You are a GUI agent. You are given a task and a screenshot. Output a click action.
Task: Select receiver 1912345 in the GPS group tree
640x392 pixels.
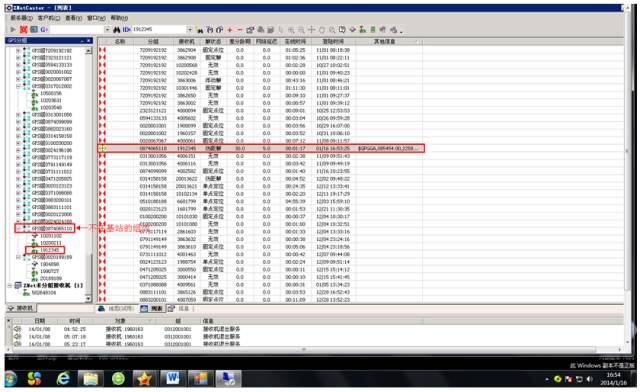pyautogui.click(x=49, y=250)
